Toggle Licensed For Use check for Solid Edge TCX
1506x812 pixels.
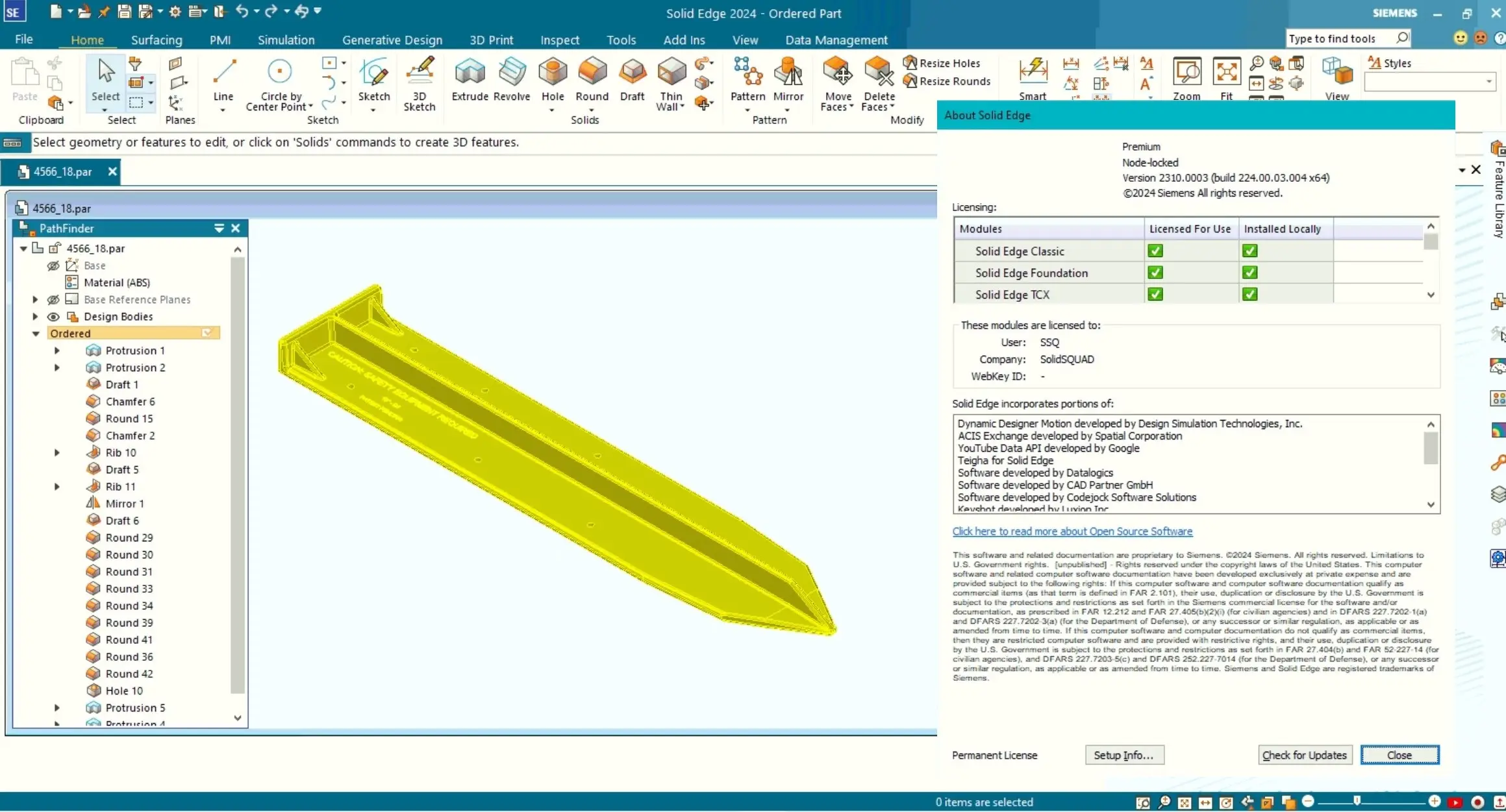coord(1155,294)
